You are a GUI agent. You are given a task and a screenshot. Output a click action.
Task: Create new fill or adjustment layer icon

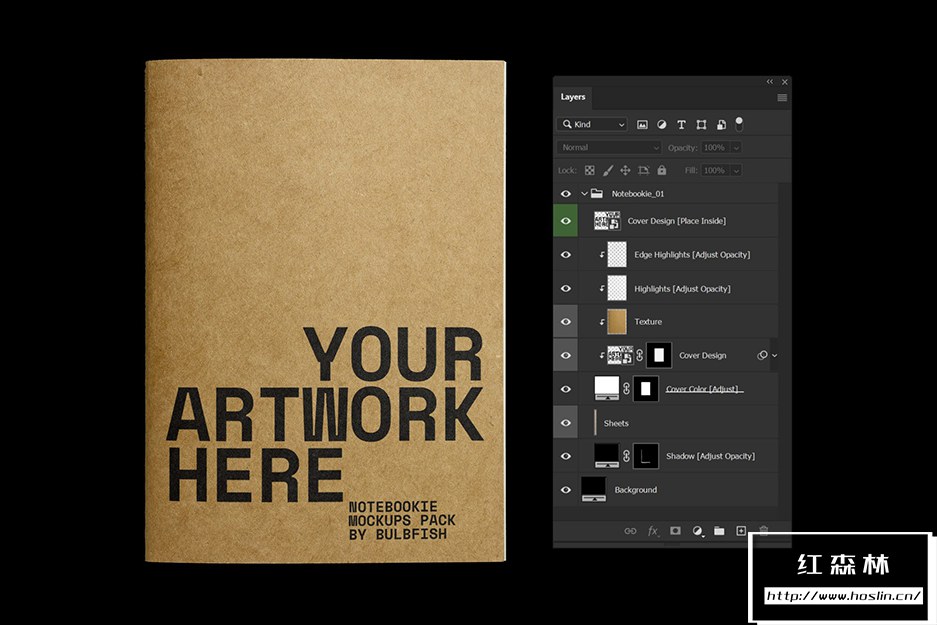(x=697, y=531)
